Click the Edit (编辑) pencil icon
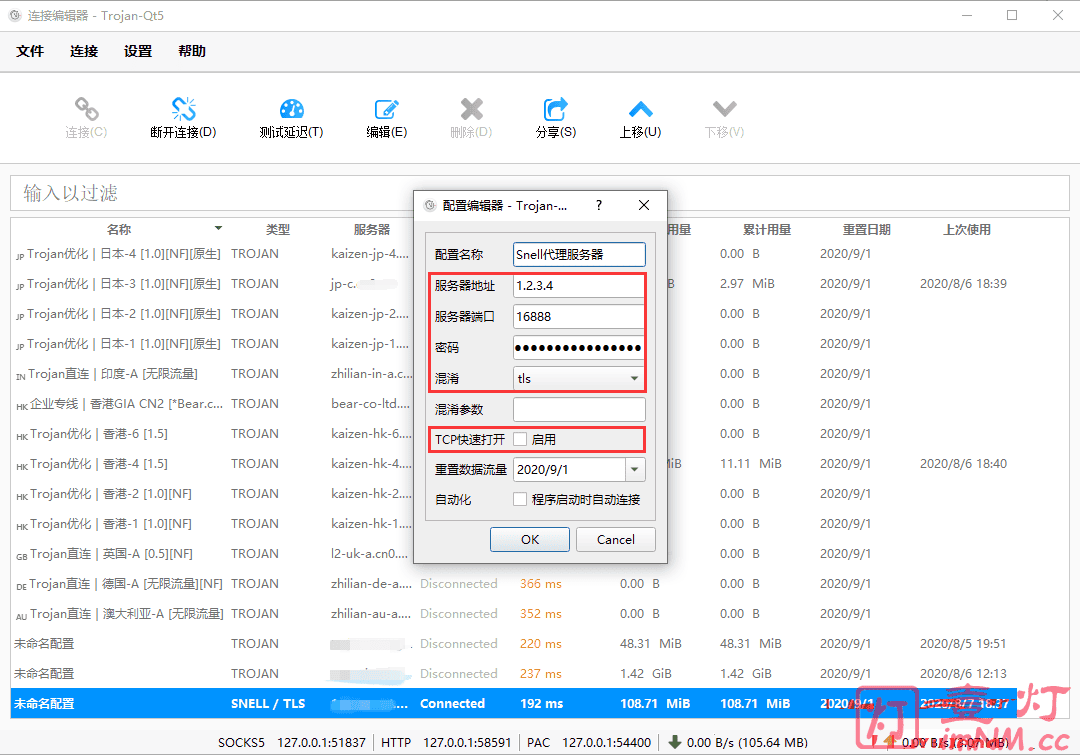This screenshot has width=1080, height=755. pos(386,109)
